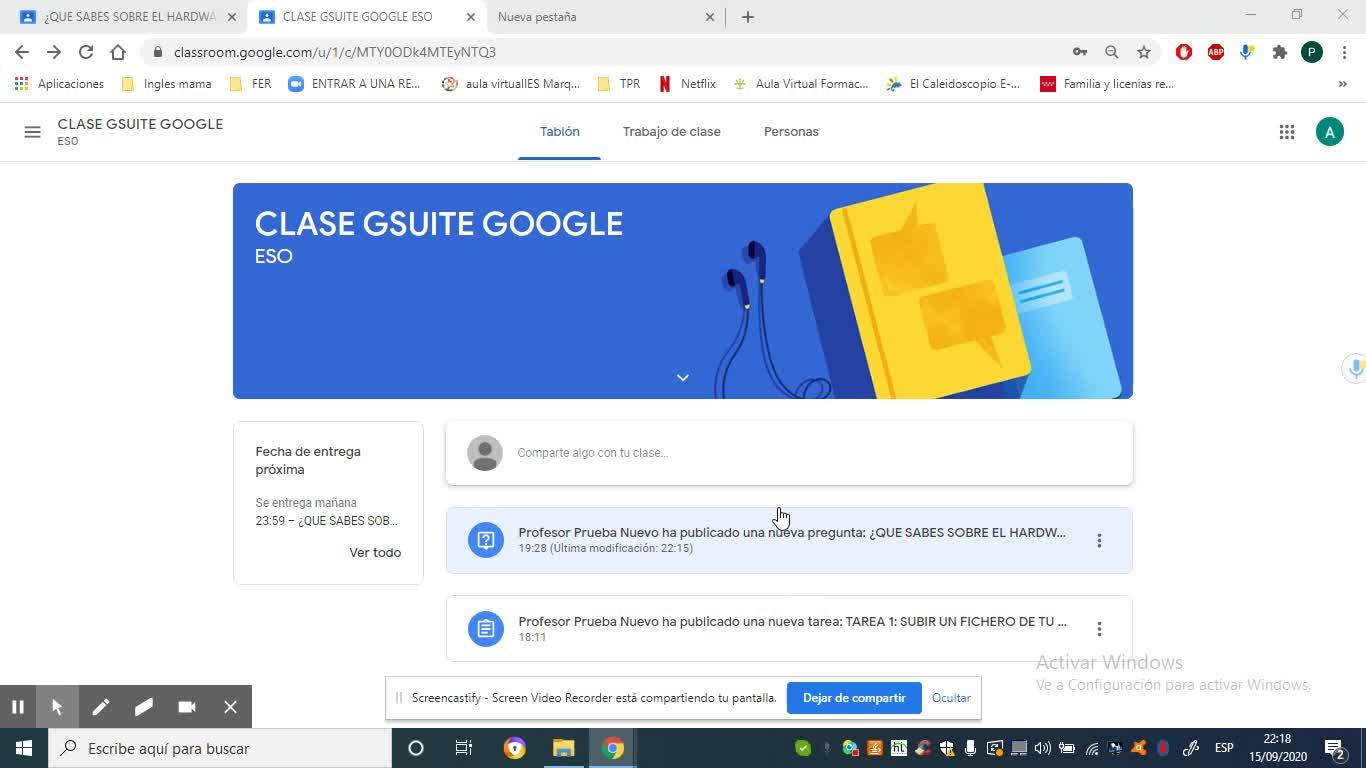This screenshot has height=768, width=1366.
Task: Open Google Chrome from the taskbar
Action: [613, 748]
